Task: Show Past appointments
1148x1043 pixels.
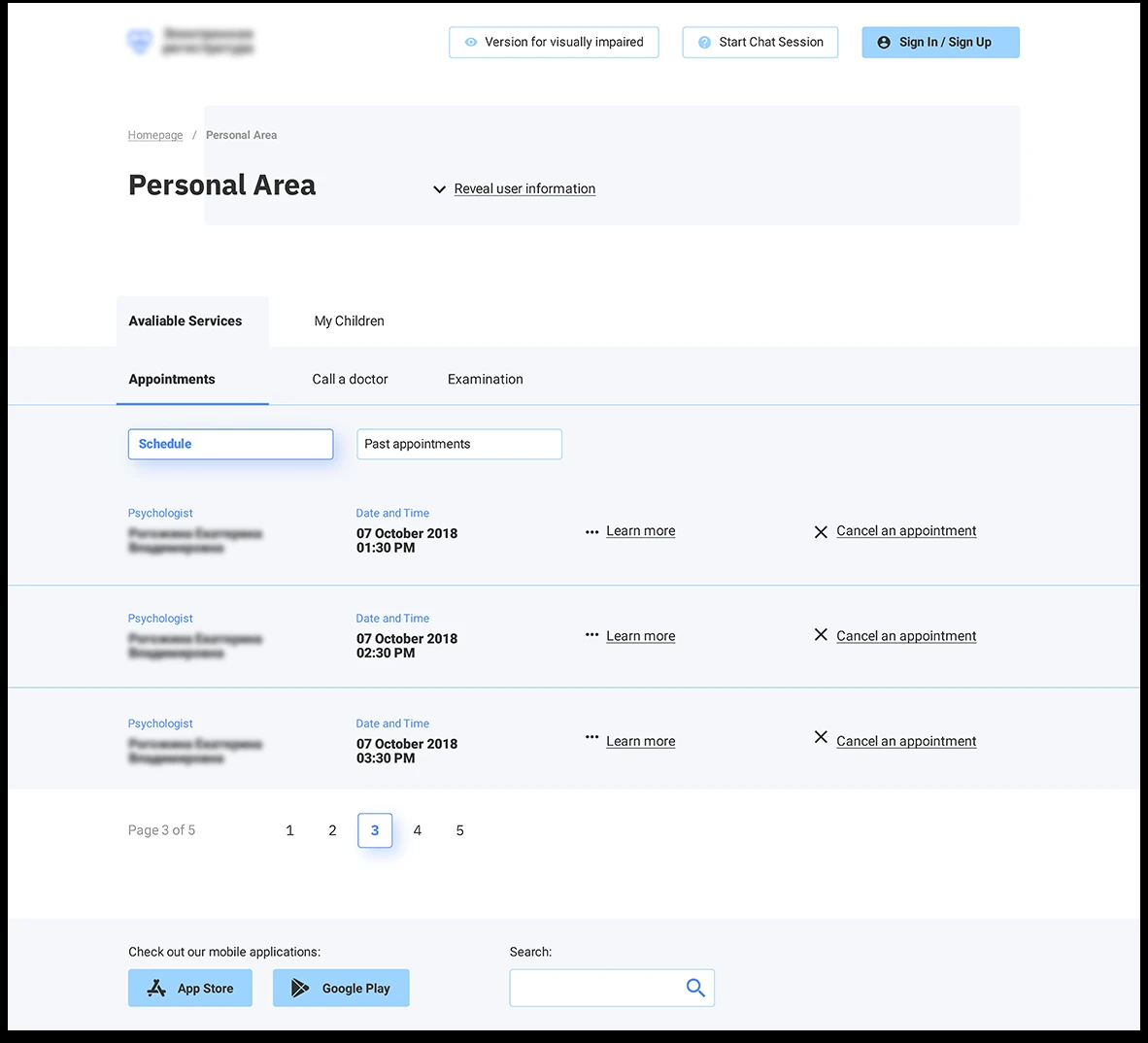Action: tap(459, 444)
